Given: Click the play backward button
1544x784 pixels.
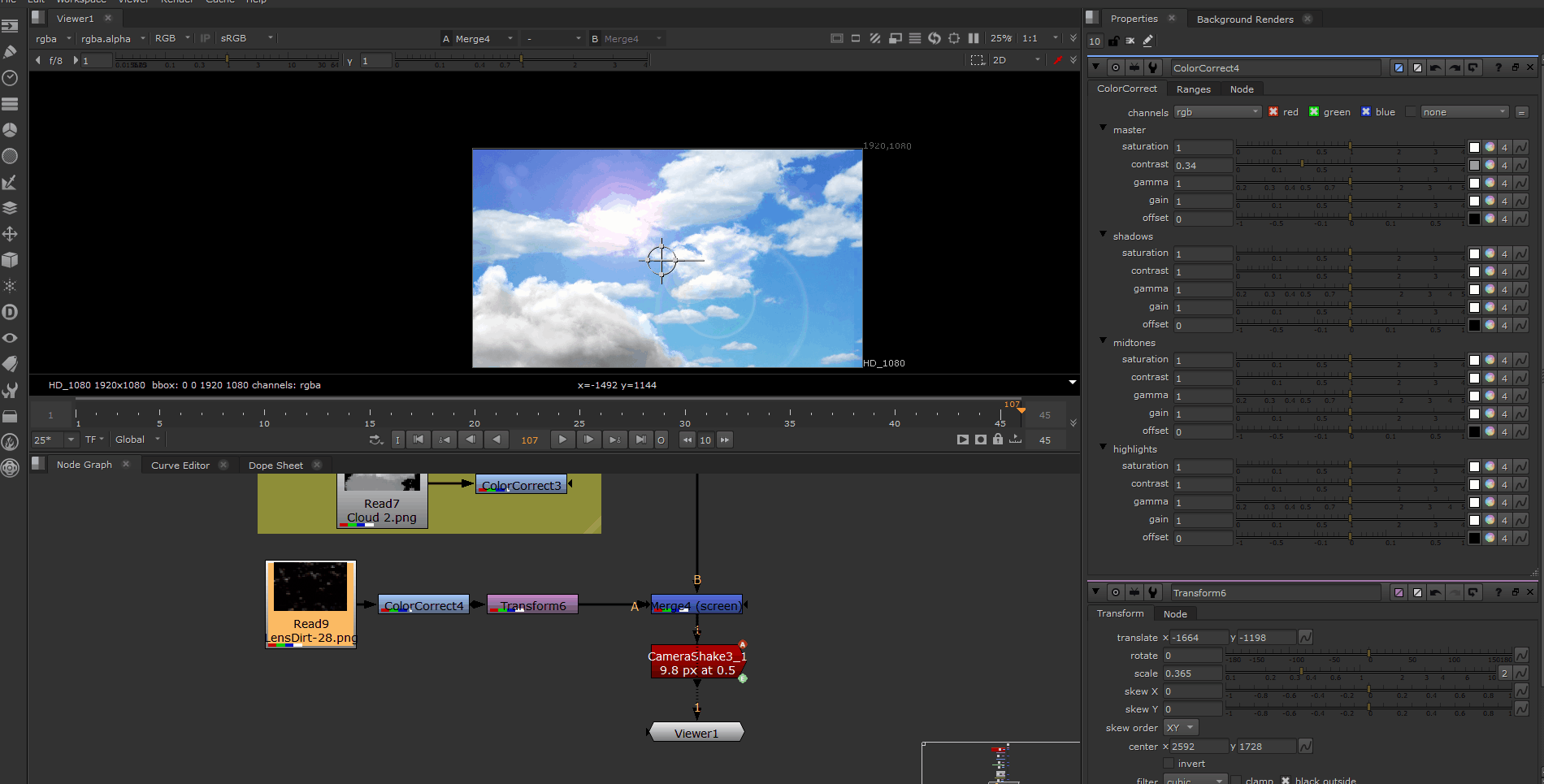Looking at the screenshot, I should tap(497, 440).
